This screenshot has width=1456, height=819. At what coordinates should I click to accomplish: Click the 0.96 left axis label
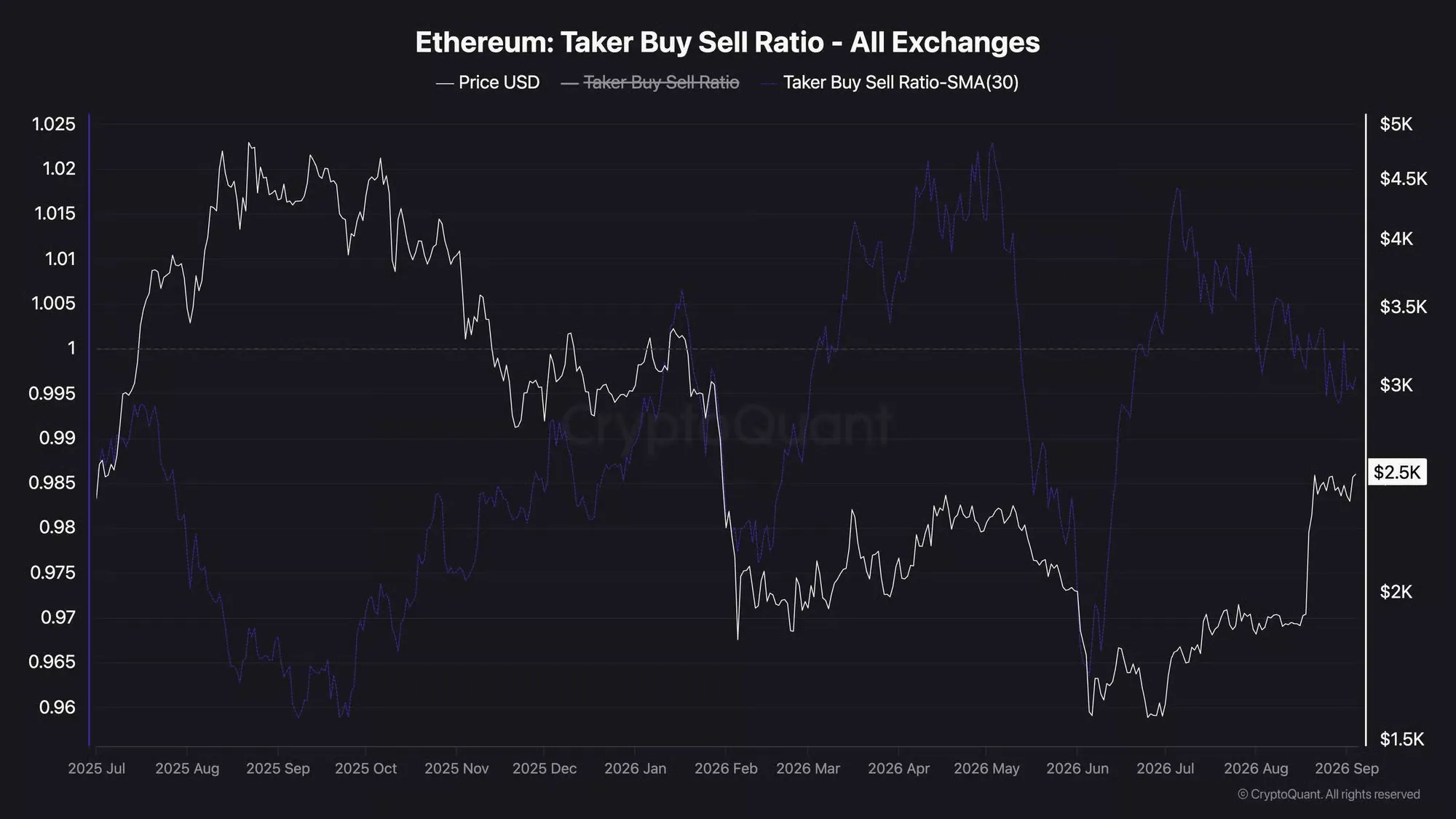pyautogui.click(x=57, y=707)
